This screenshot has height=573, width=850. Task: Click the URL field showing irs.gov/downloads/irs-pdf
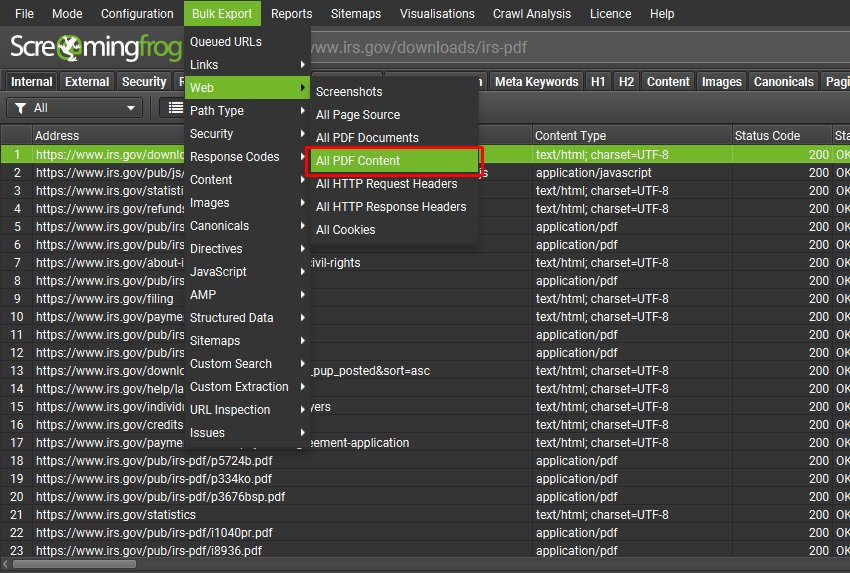(x=580, y=48)
